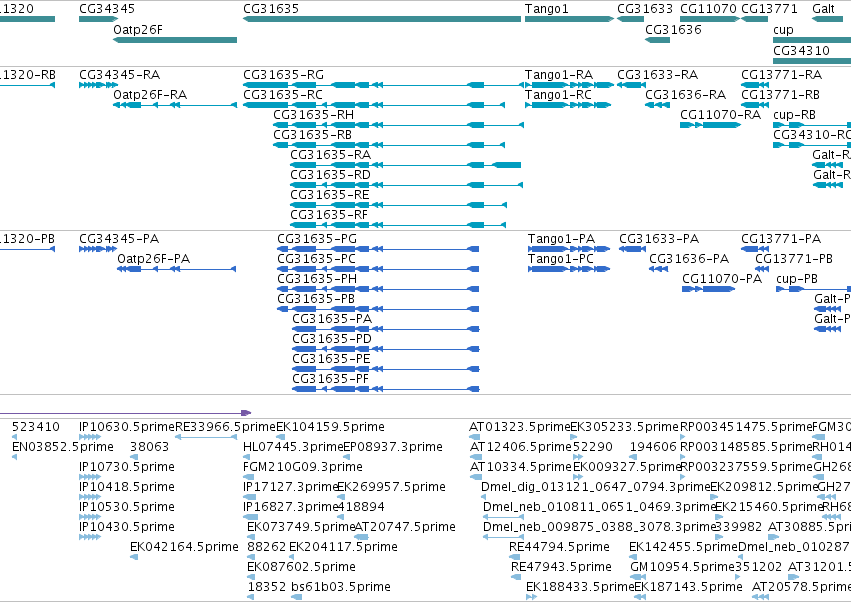The height and width of the screenshot is (602, 851).
Task: Click transcript Oatp26F-RA
Action: [x=175, y=105]
